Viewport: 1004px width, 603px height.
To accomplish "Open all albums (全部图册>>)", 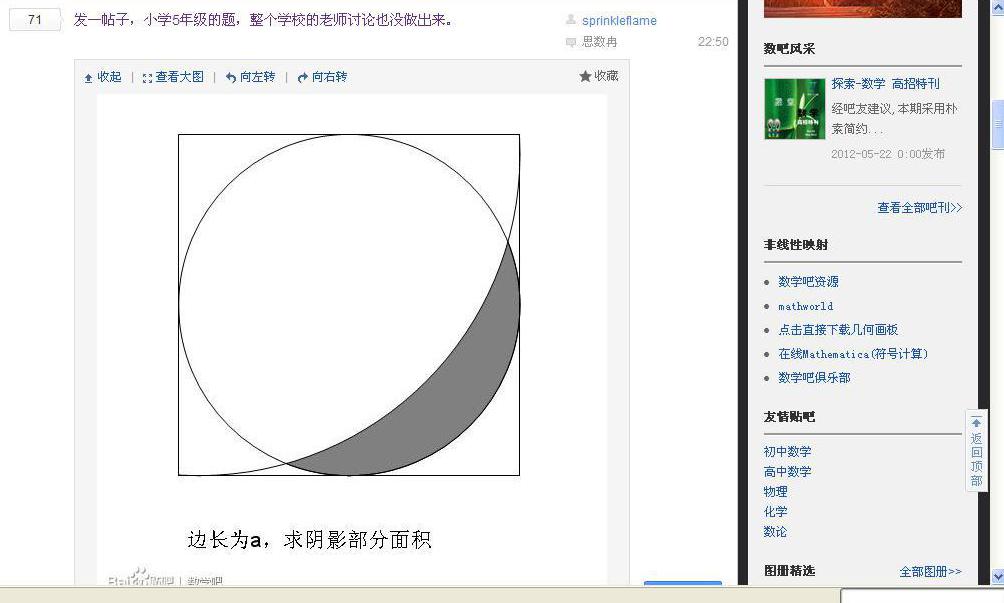I will coord(930,572).
